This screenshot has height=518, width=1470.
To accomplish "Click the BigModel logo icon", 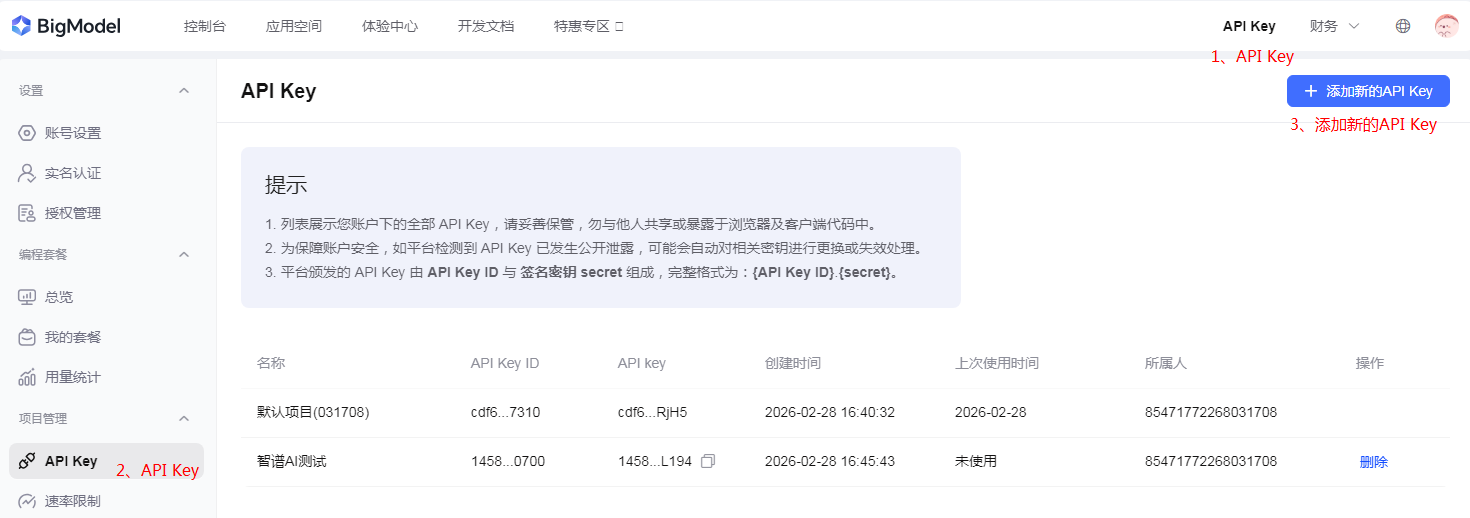I will tap(21, 26).
